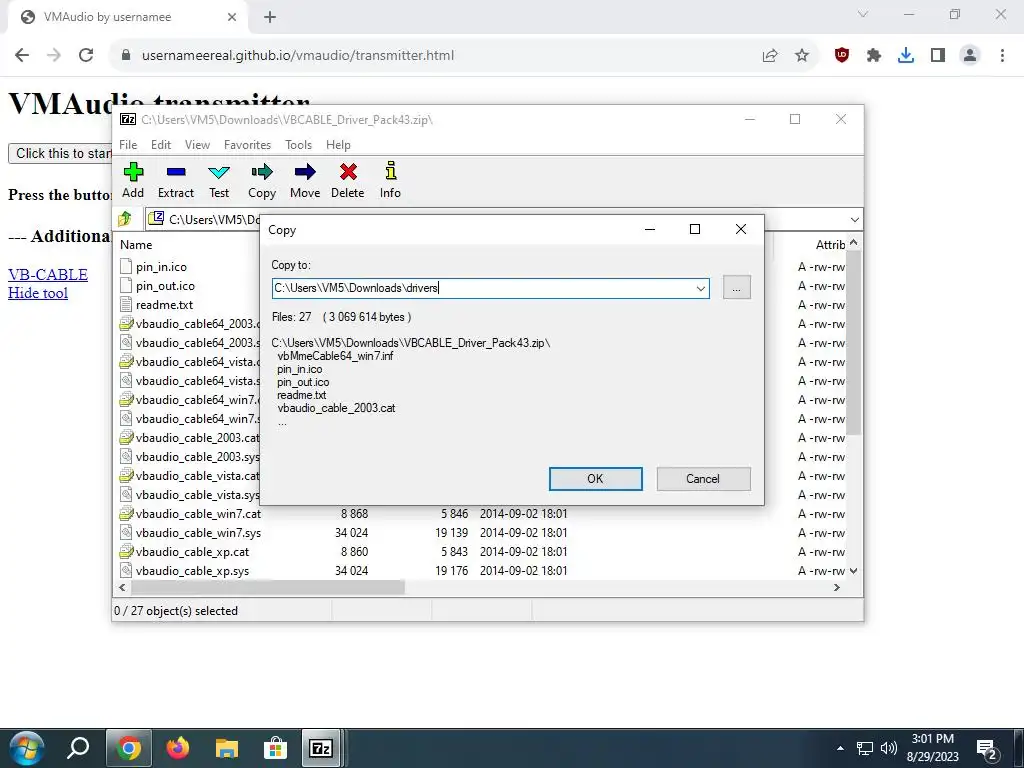Open the Help menu

338,145
